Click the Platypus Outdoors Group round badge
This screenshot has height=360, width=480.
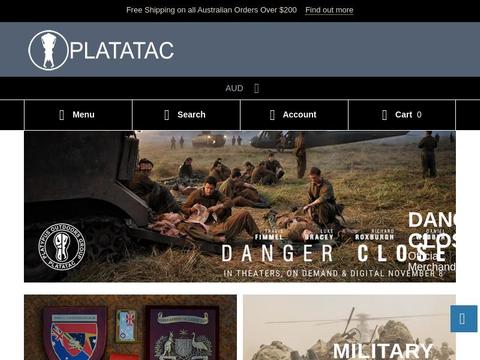point(62,247)
